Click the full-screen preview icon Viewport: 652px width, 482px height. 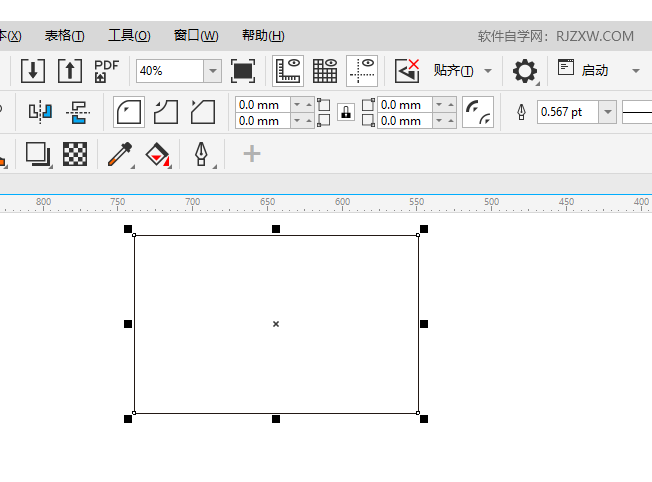click(243, 71)
